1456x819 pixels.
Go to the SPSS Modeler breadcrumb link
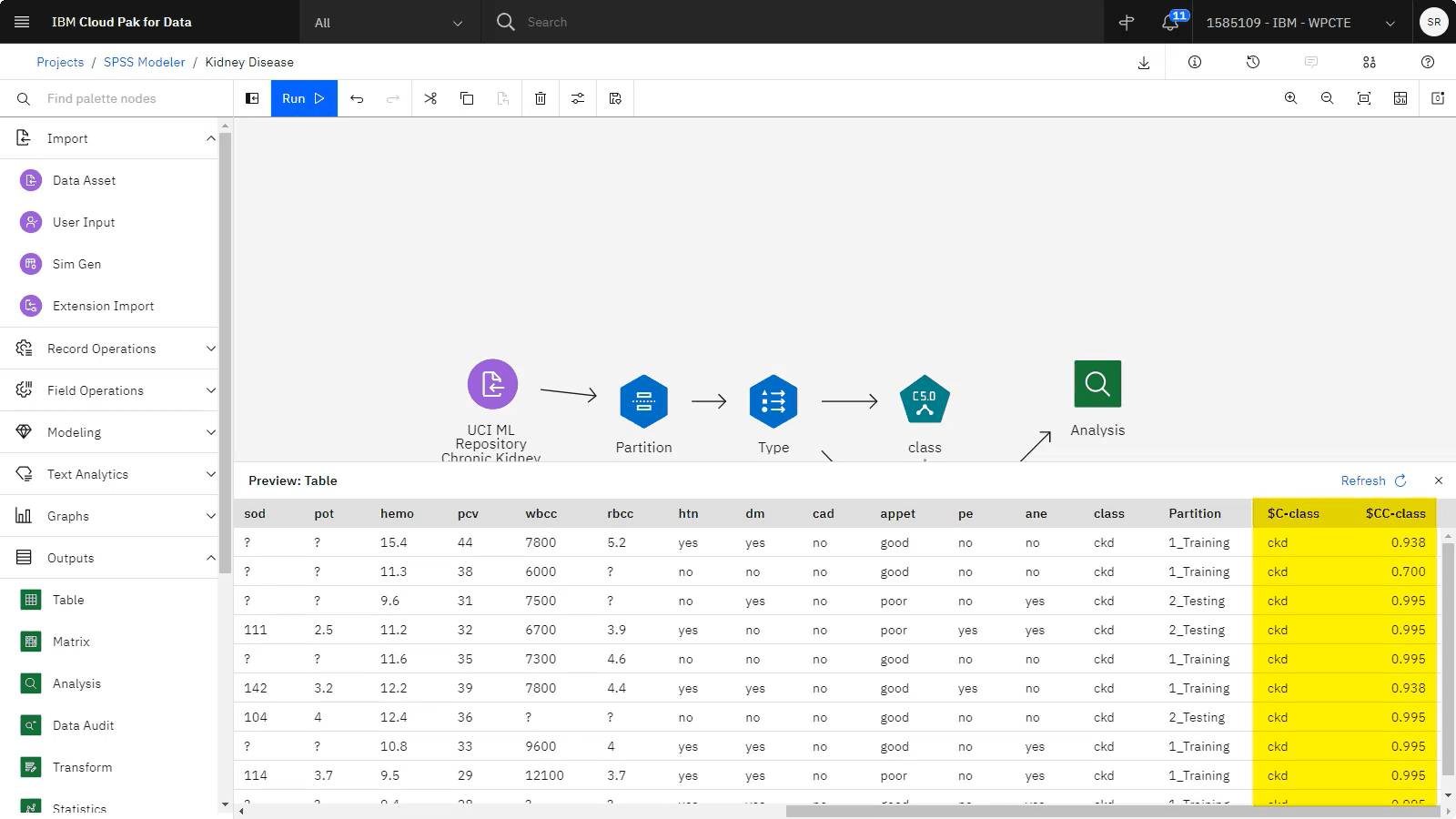tap(144, 62)
